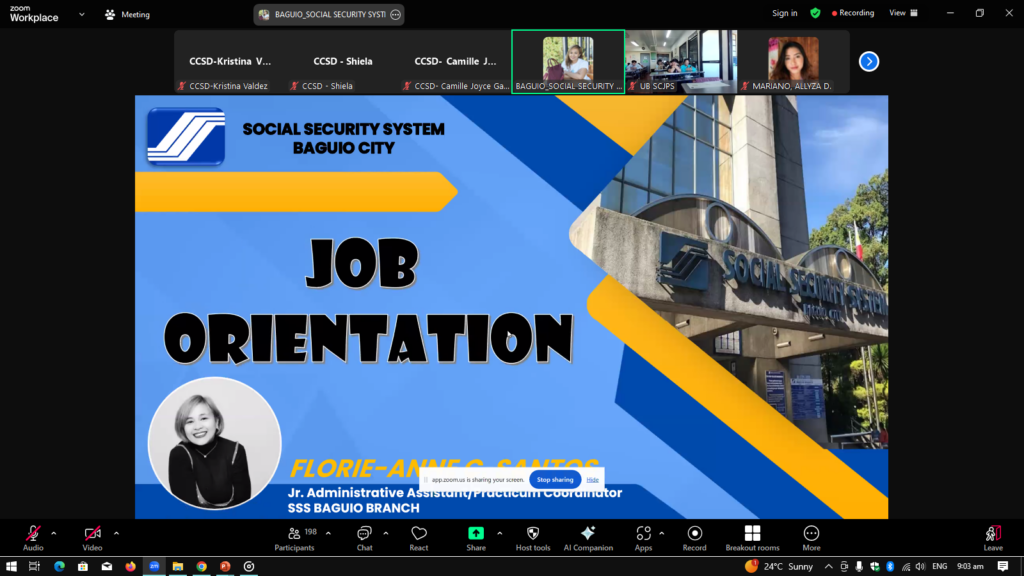Open File Explorer from the taskbar
The image size is (1024, 576).
(x=178, y=566)
